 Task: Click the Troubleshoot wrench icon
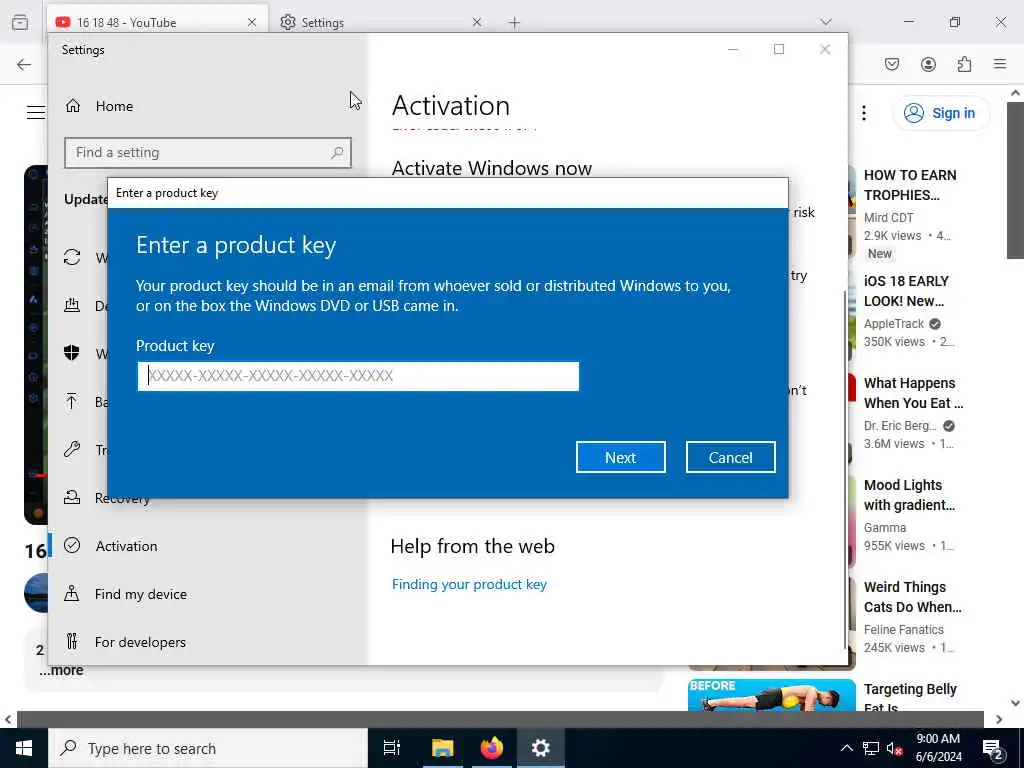(72, 449)
